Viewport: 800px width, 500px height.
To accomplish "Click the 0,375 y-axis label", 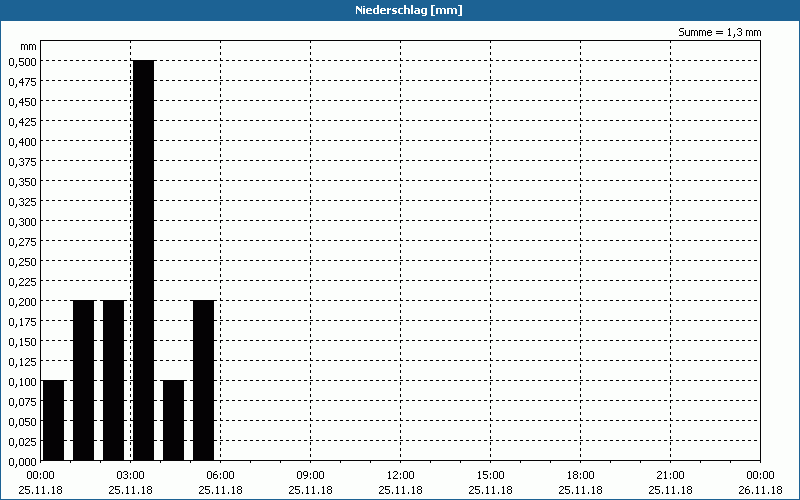I will tap(22, 161).
